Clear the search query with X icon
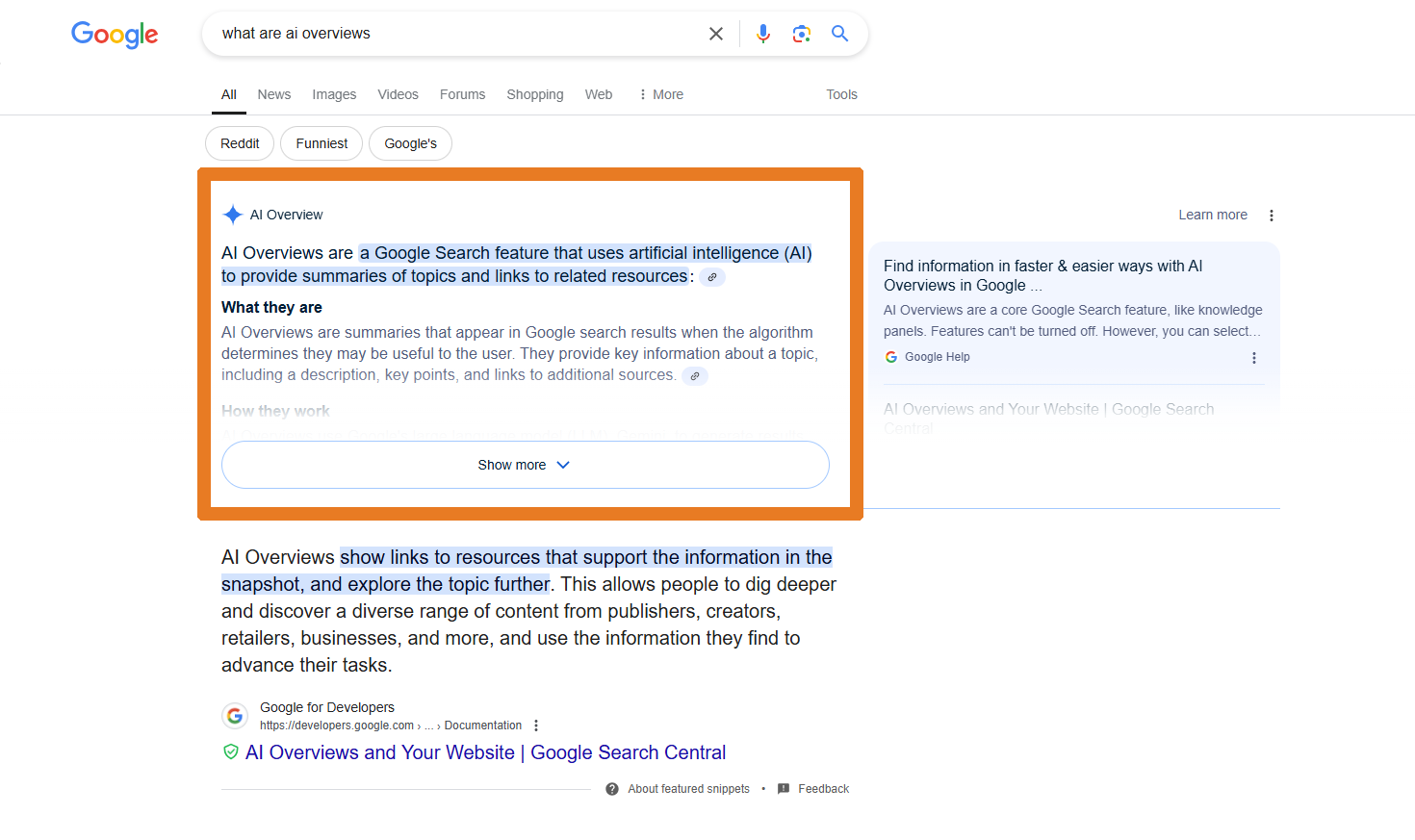 (716, 34)
